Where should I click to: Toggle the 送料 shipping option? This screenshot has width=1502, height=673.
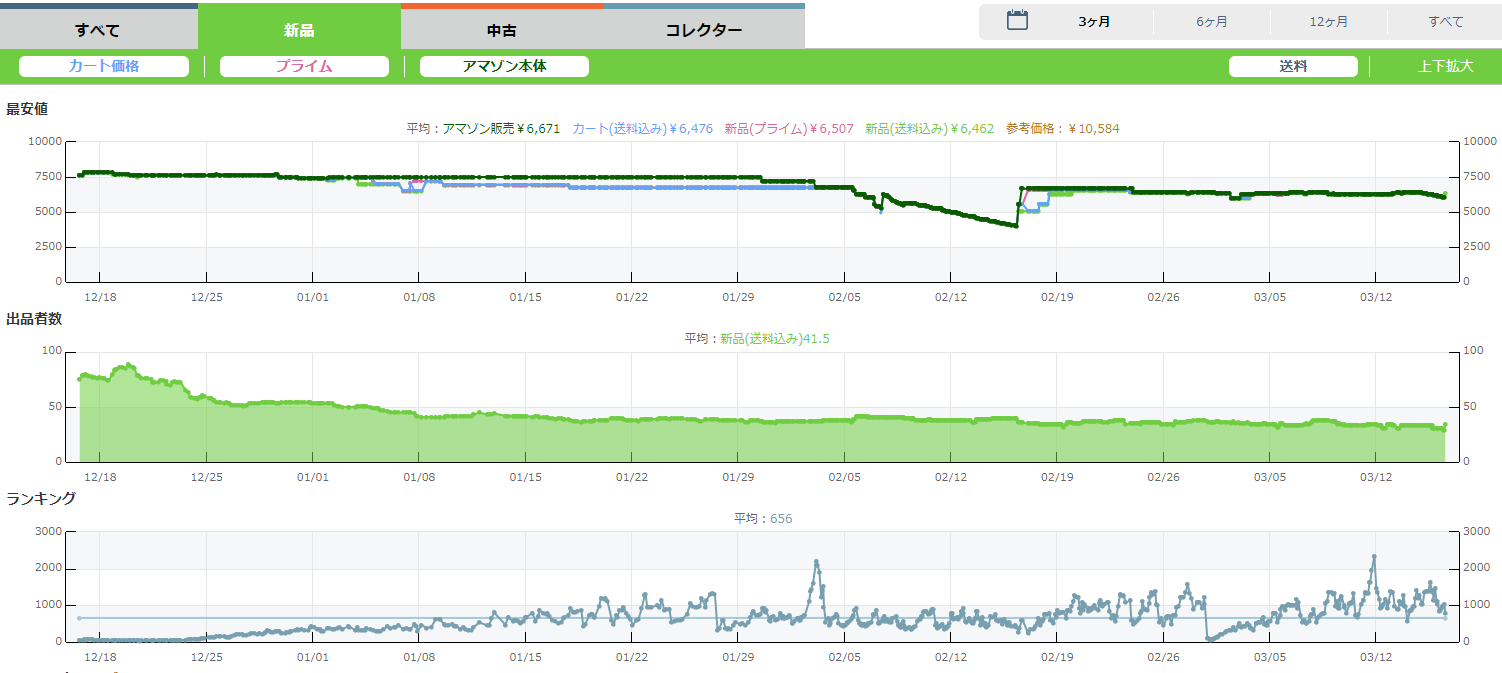pyautogui.click(x=1293, y=66)
